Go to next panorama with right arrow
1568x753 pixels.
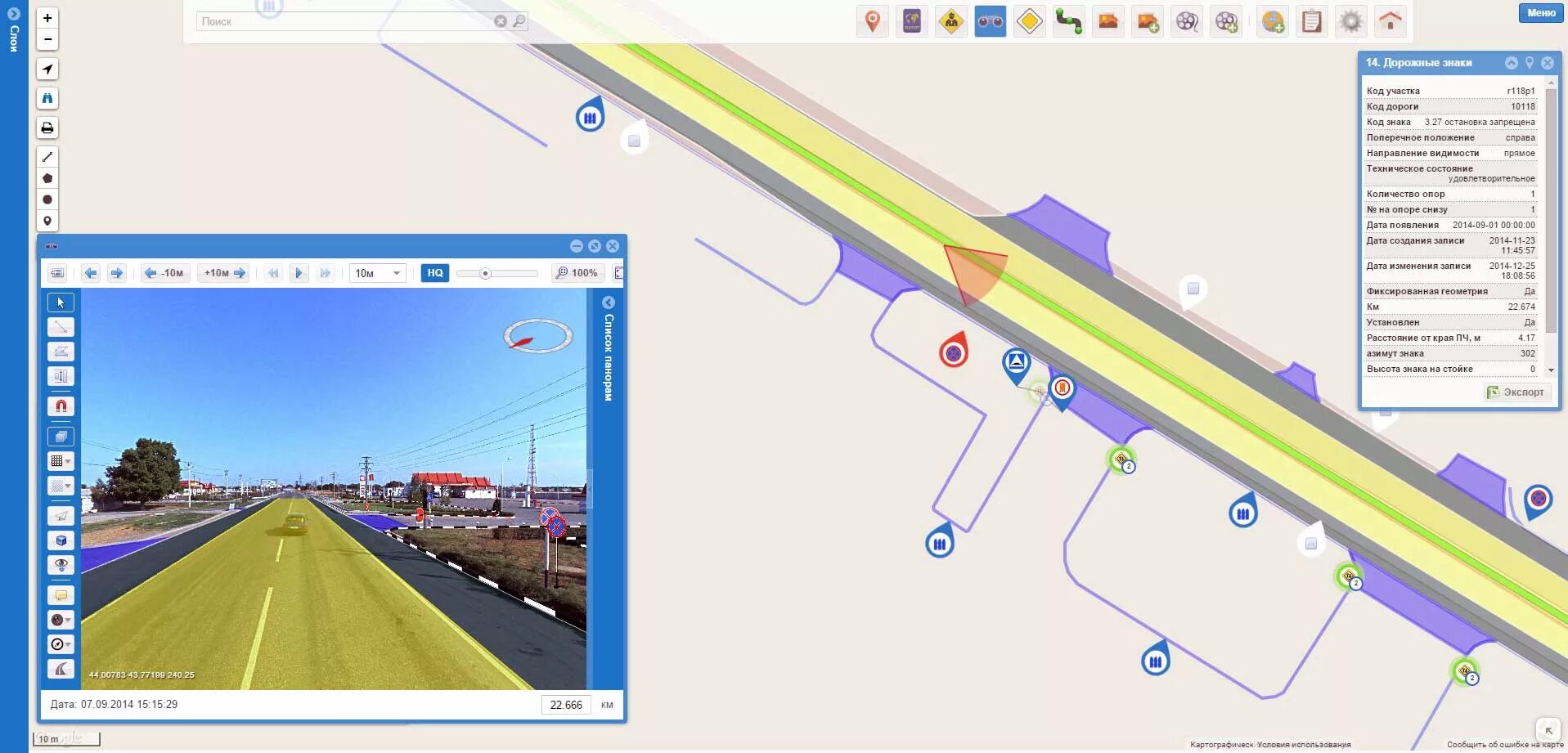[117, 273]
